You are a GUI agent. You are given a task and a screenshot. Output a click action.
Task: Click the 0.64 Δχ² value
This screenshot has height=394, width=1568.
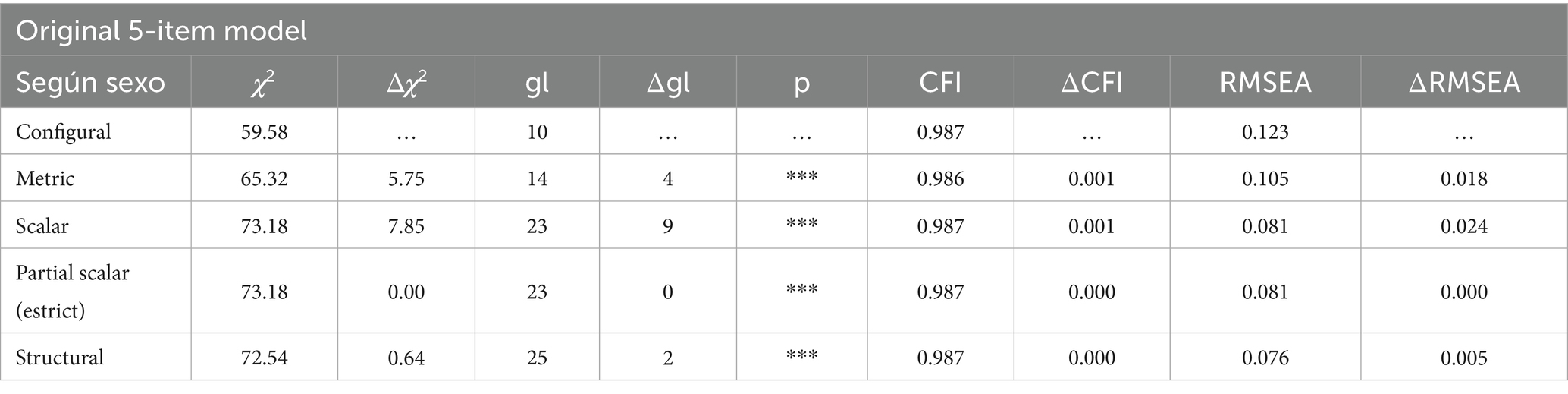tap(406, 358)
